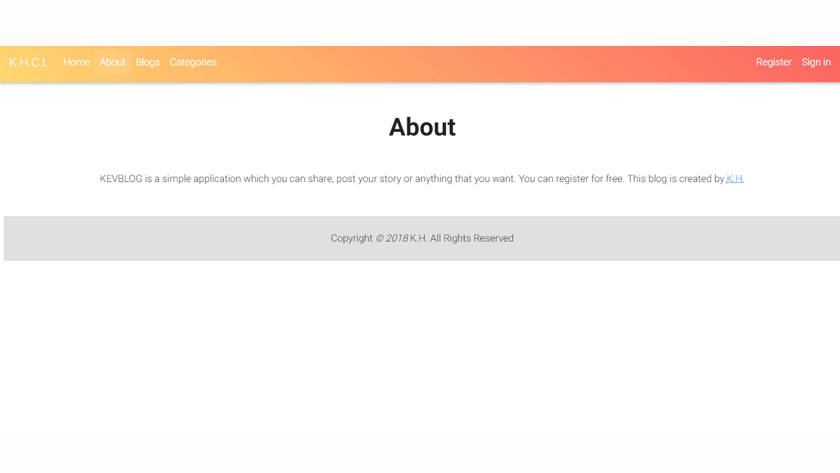Screen dimensions: 840x473
Task: Click the All Rights Reserved text
Action: click(472, 238)
